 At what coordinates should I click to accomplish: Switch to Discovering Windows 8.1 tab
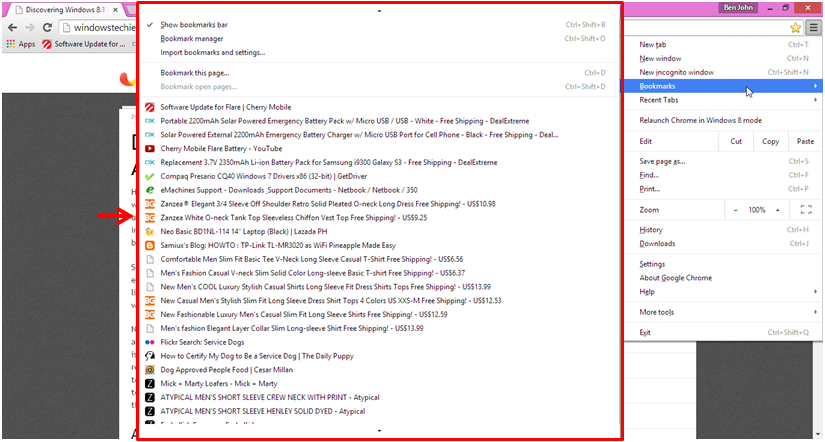(x=66, y=9)
